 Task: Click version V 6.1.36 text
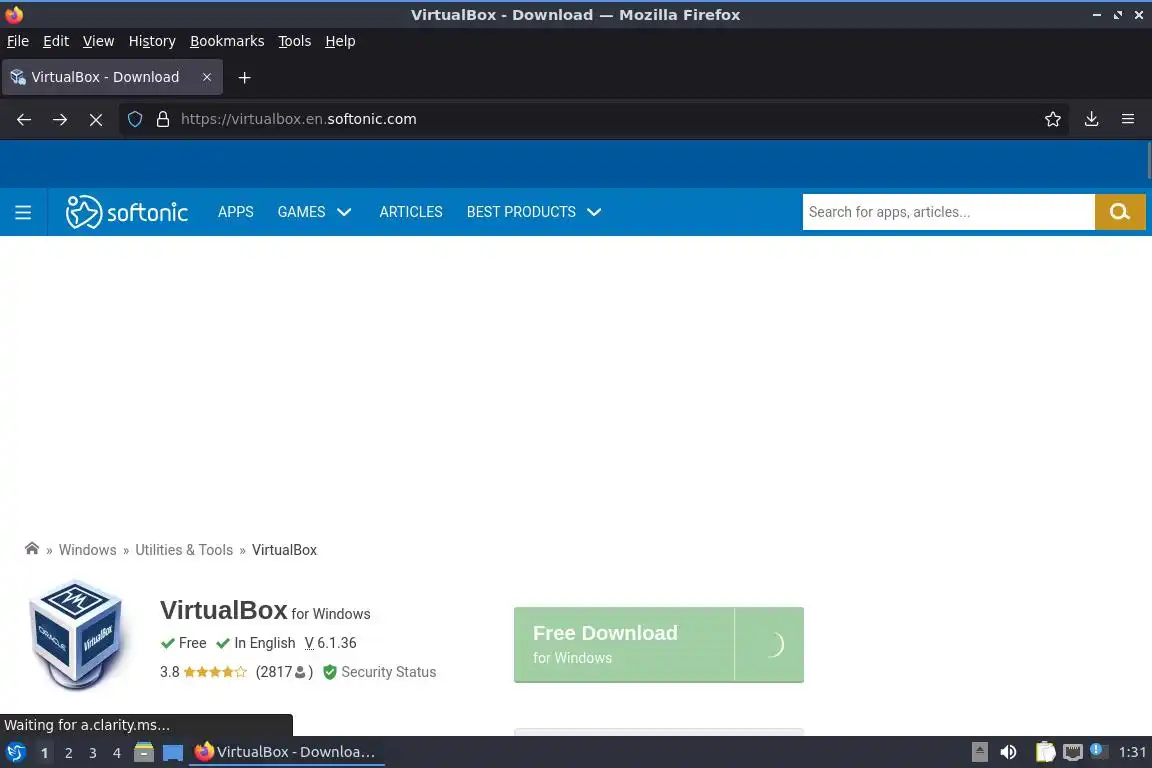331,643
